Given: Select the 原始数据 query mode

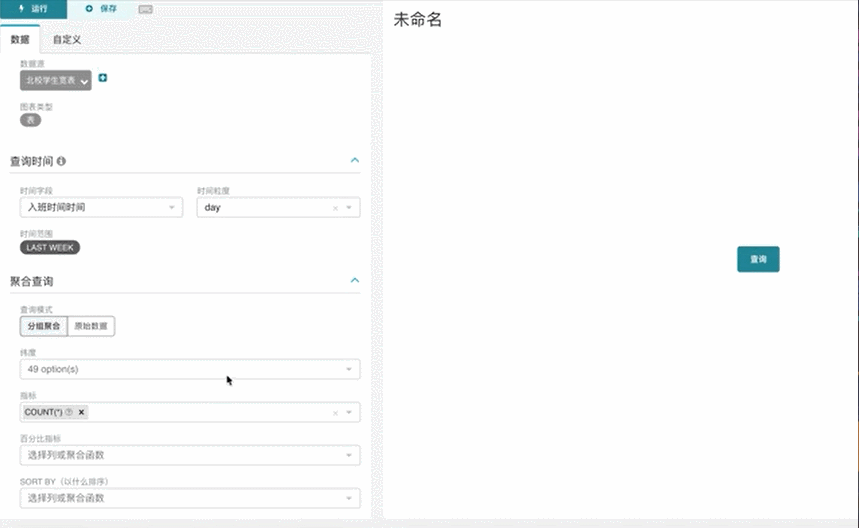Looking at the screenshot, I should (91, 326).
